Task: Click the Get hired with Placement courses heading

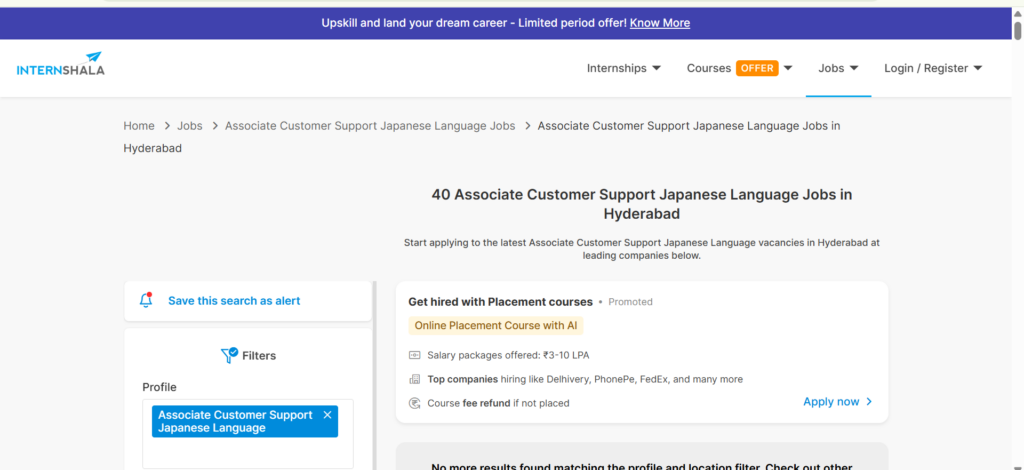Action: (500, 302)
